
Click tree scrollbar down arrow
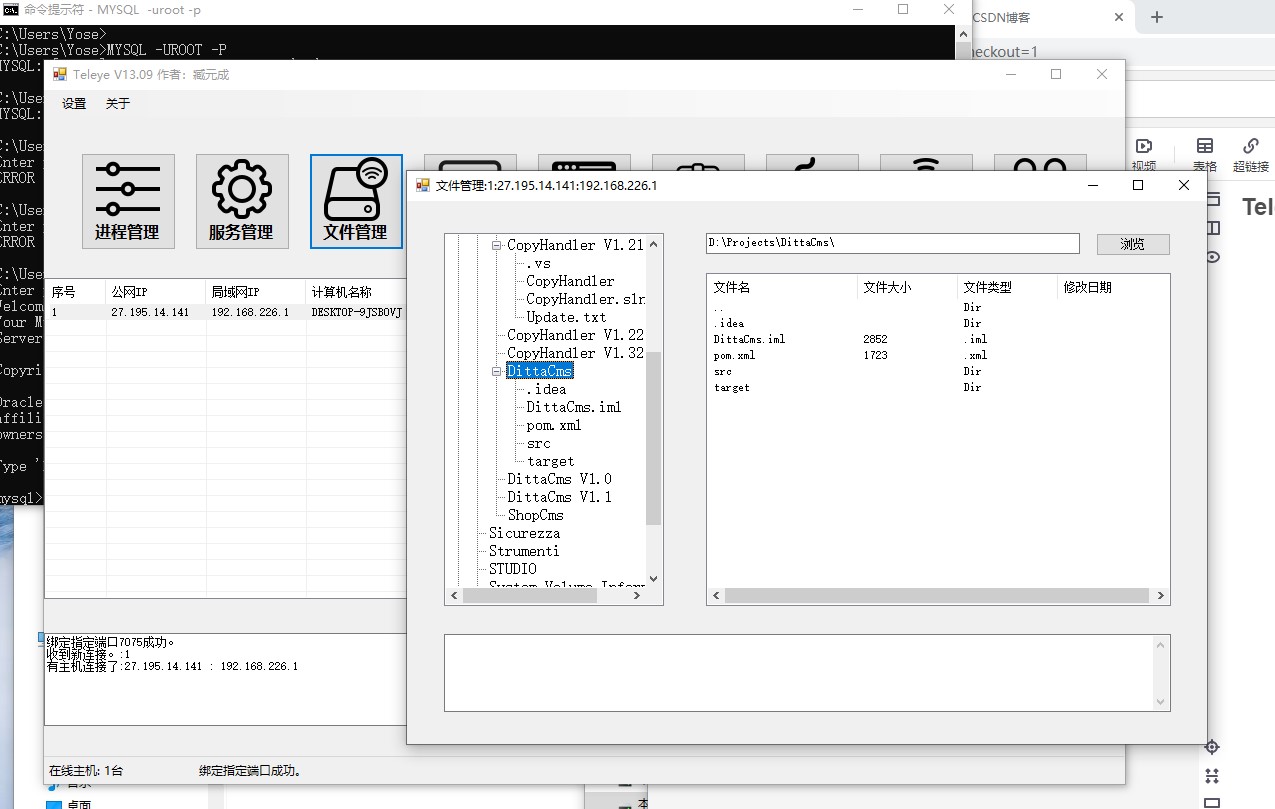(x=654, y=578)
